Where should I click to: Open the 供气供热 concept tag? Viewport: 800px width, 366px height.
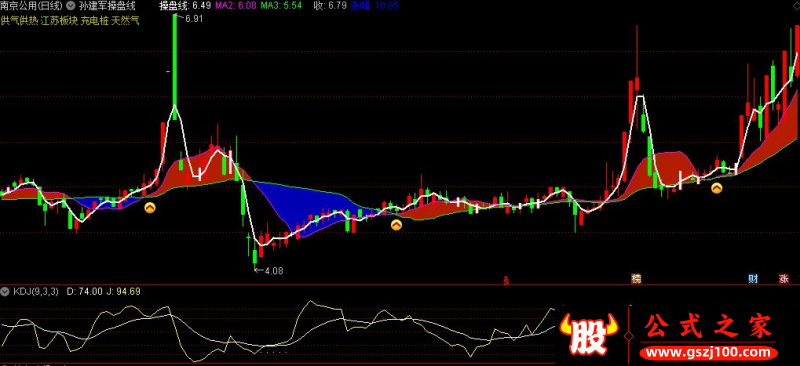(19, 21)
